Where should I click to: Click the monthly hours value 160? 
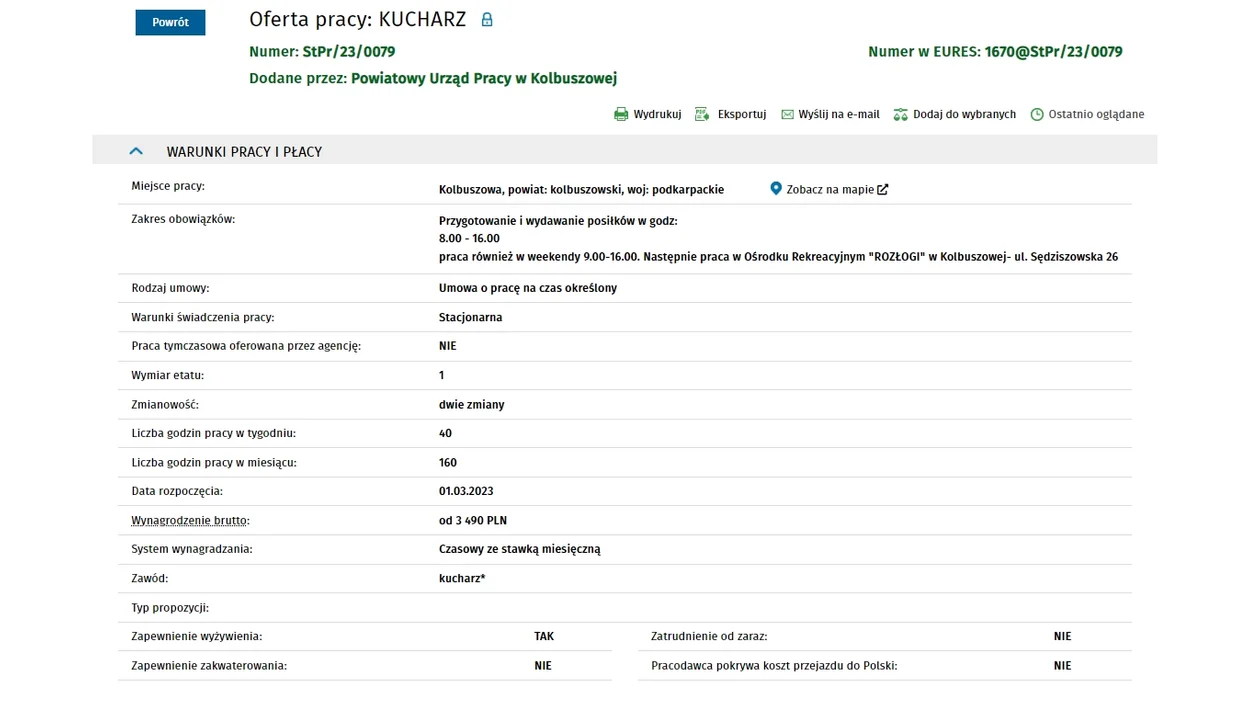(x=448, y=462)
